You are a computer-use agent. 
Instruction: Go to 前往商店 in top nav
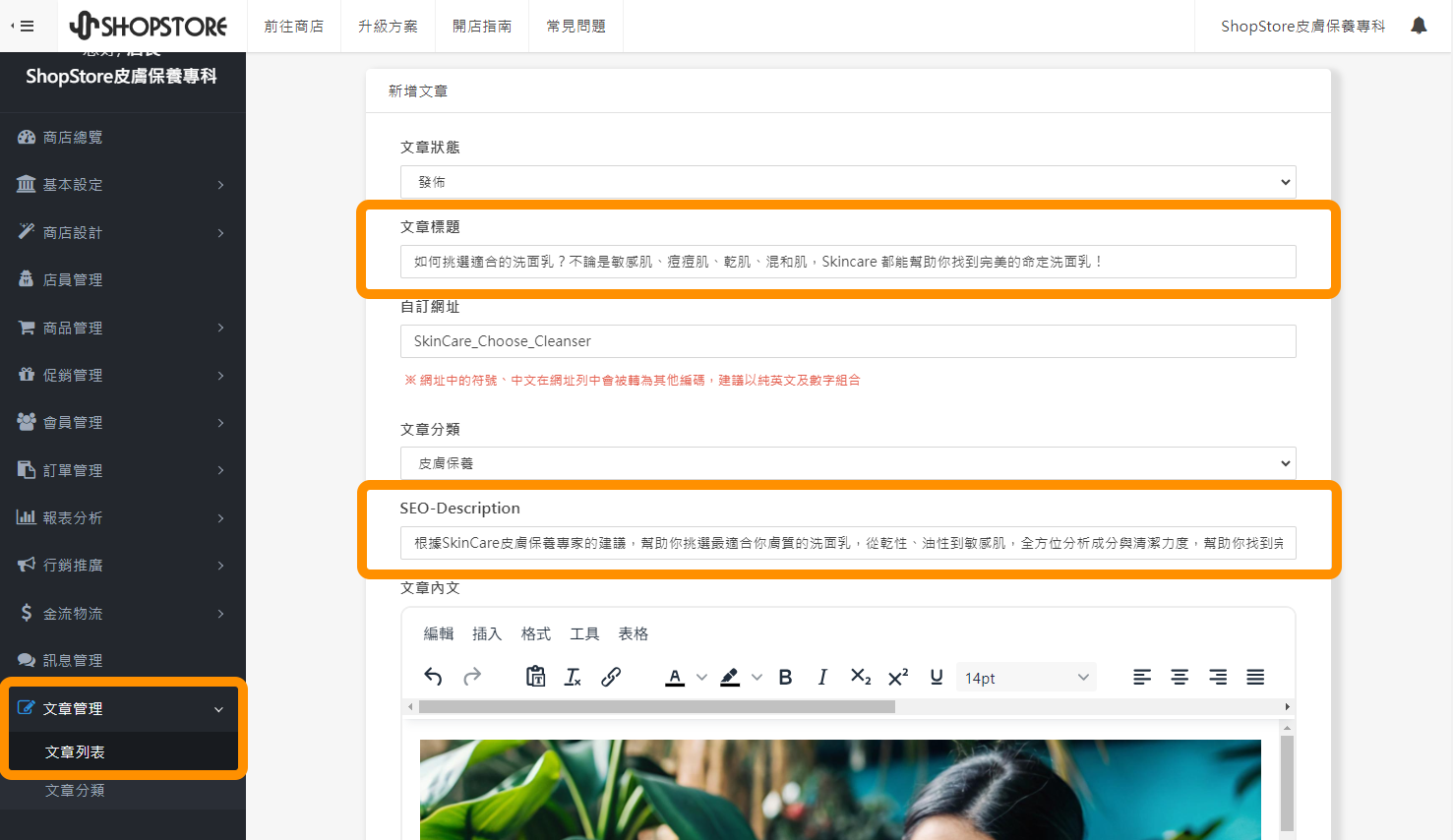tap(293, 27)
